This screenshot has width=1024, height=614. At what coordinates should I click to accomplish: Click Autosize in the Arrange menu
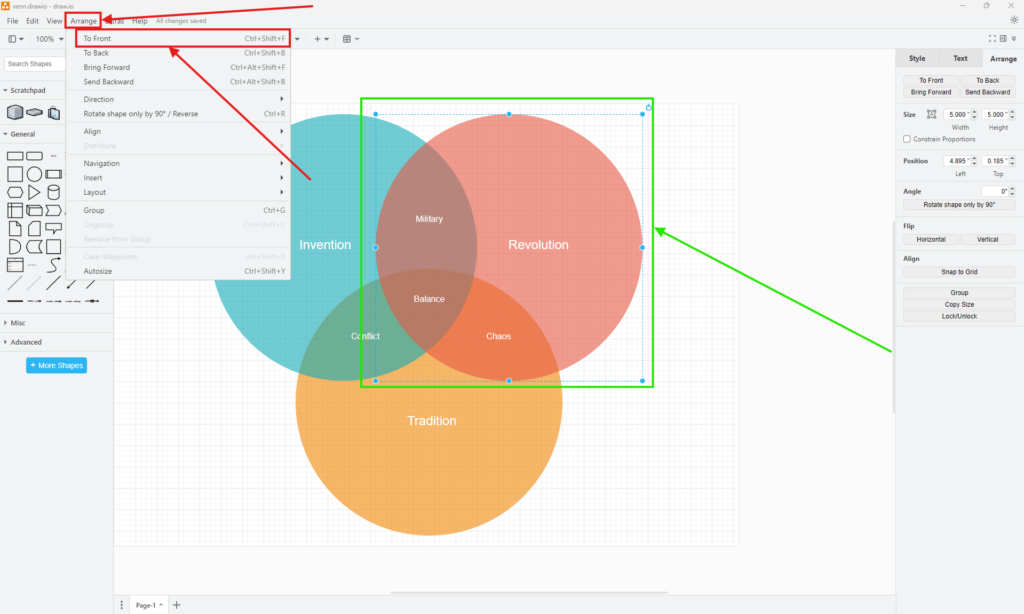tap(178, 271)
